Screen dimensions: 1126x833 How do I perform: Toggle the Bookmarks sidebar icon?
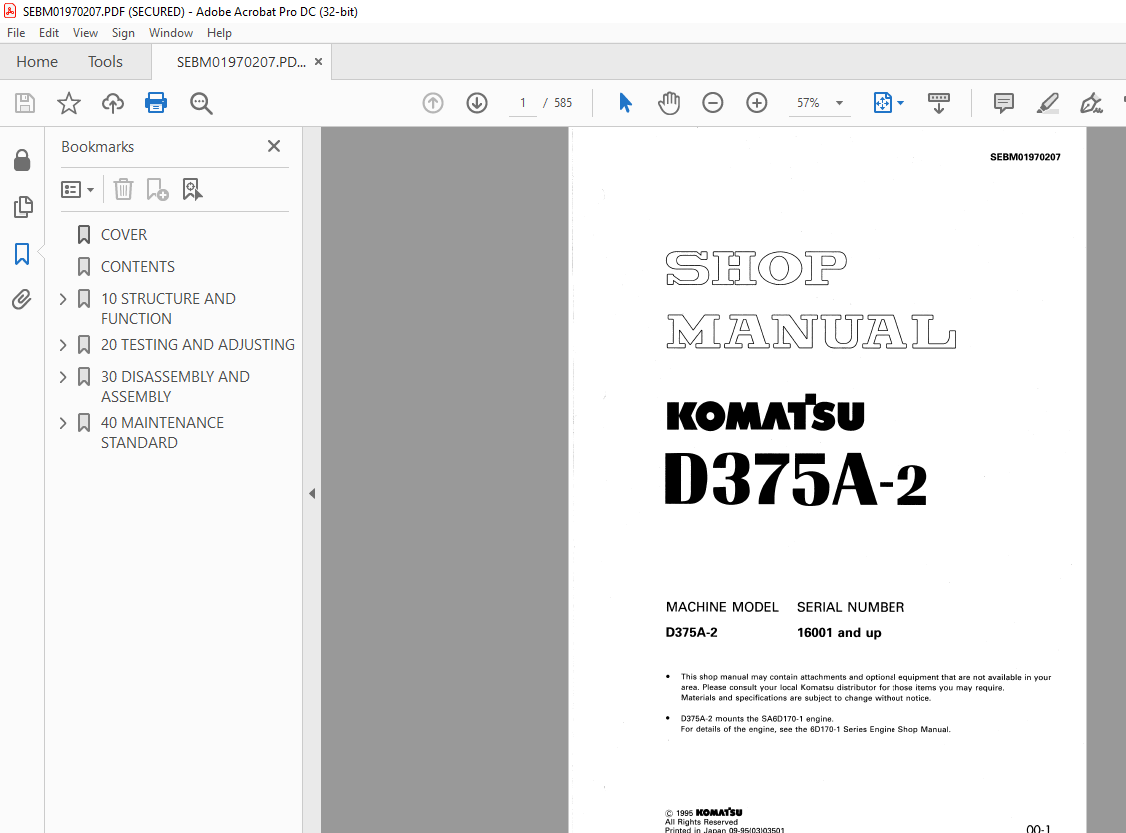22,253
